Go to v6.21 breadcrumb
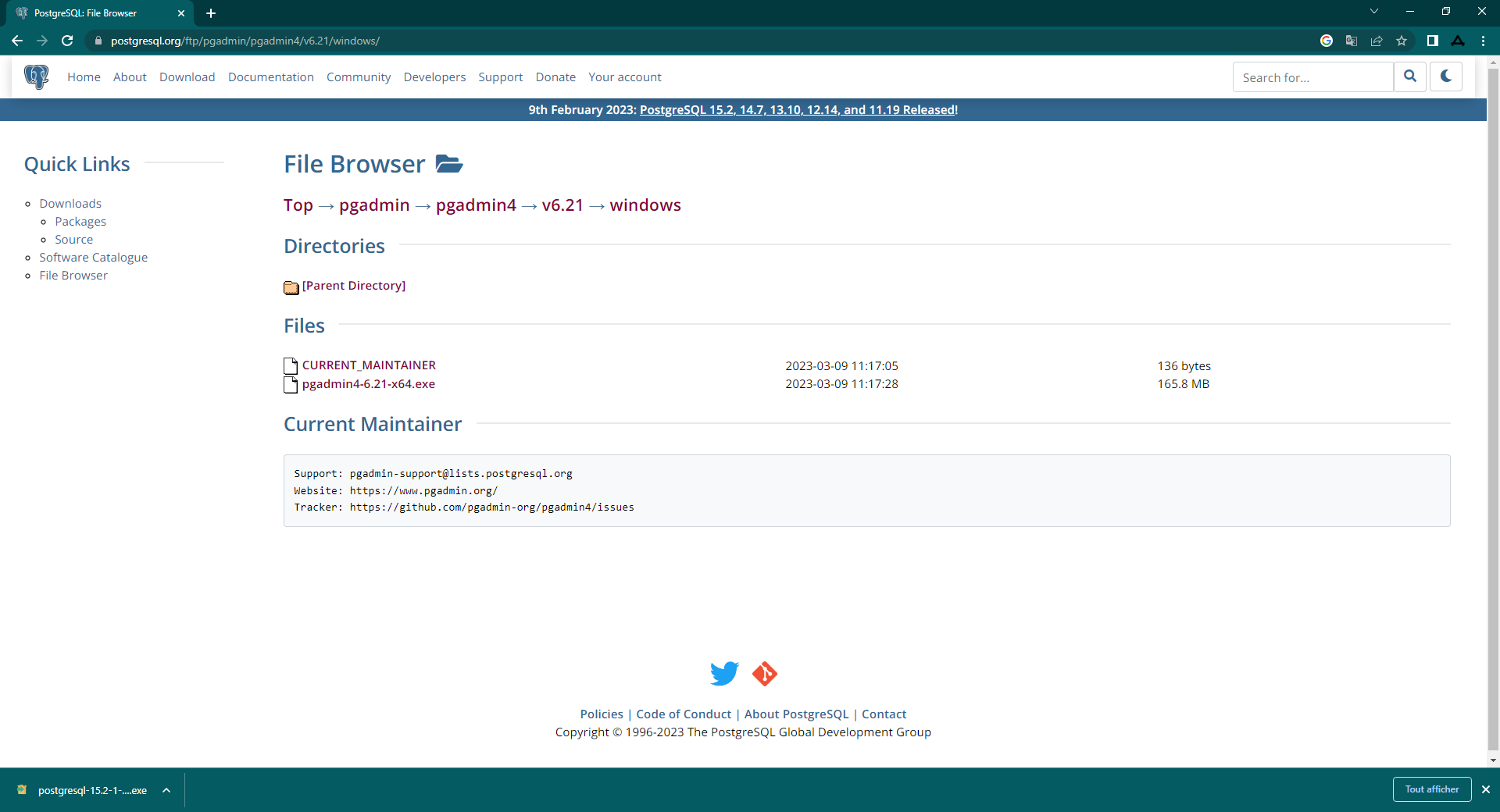Image resolution: width=1500 pixels, height=812 pixels. click(x=562, y=205)
